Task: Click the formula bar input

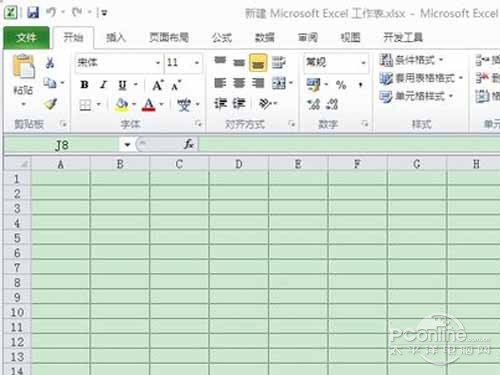Action: [349, 145]
